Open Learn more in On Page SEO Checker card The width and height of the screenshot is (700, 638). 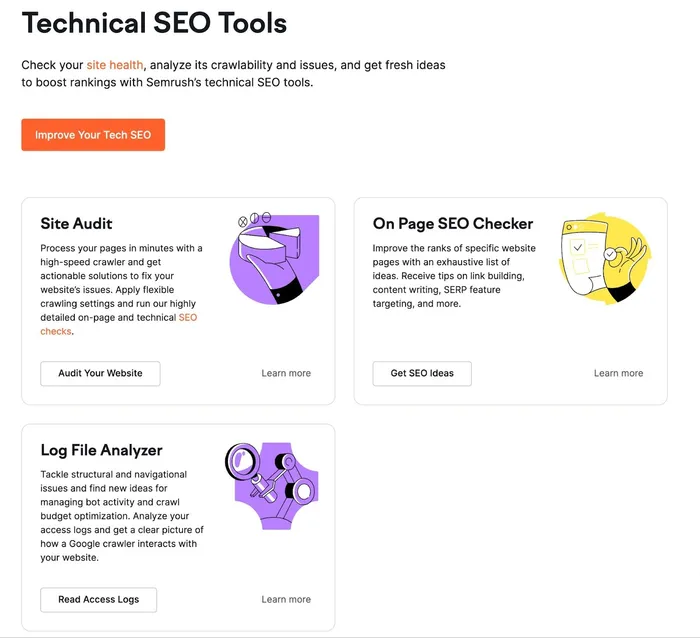click(x=618, y=373)
